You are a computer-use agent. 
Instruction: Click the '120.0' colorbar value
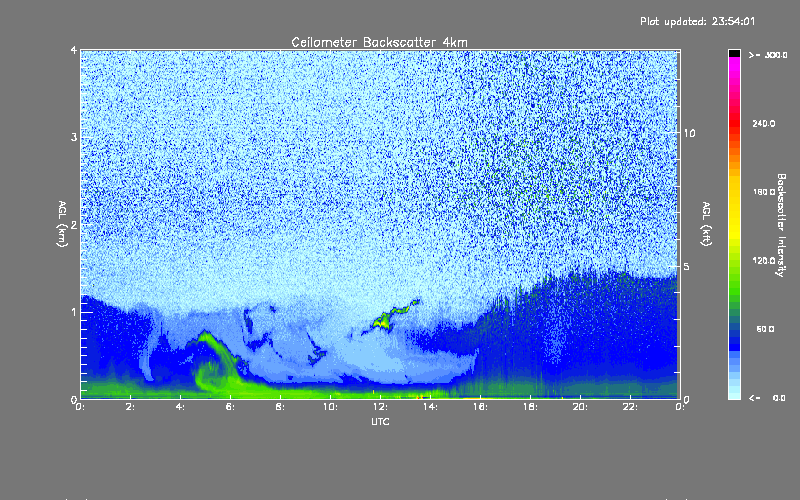pyautogui.click(x=764, y=261)
